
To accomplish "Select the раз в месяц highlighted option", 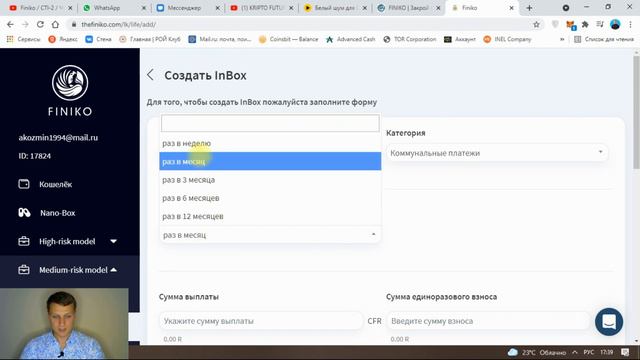I will pyautogui.click(x=270, y=161).
